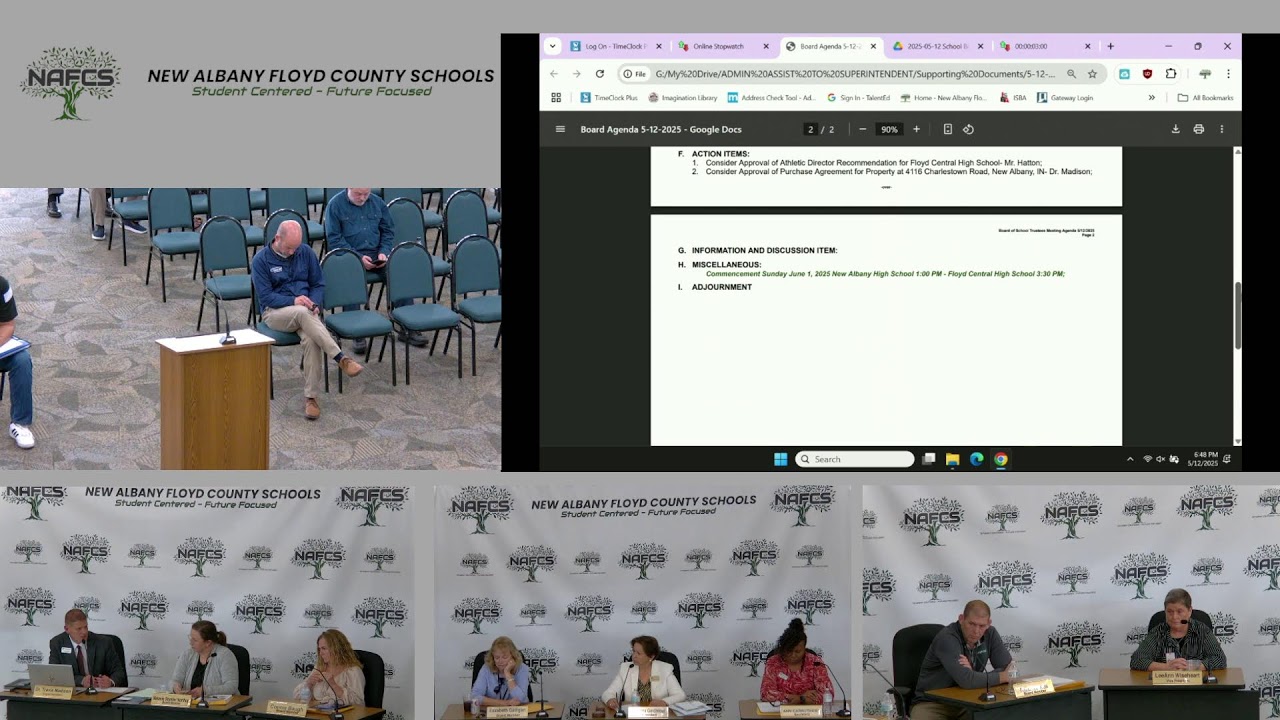Click the Commencement Sunday June 1 line
The height and width of the screenshot is (720, 1280).
[885, 274]
